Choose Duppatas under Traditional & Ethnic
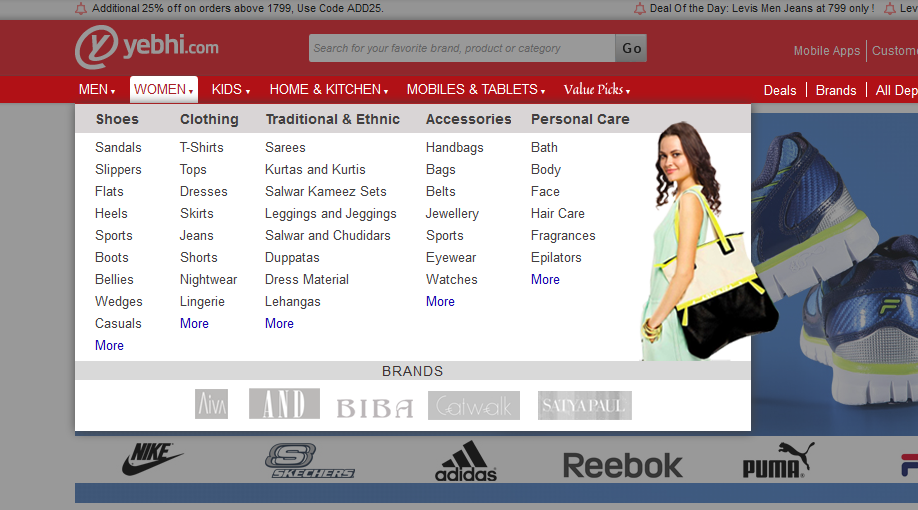This screenshot has height=510, width=918. coord(292,258)
